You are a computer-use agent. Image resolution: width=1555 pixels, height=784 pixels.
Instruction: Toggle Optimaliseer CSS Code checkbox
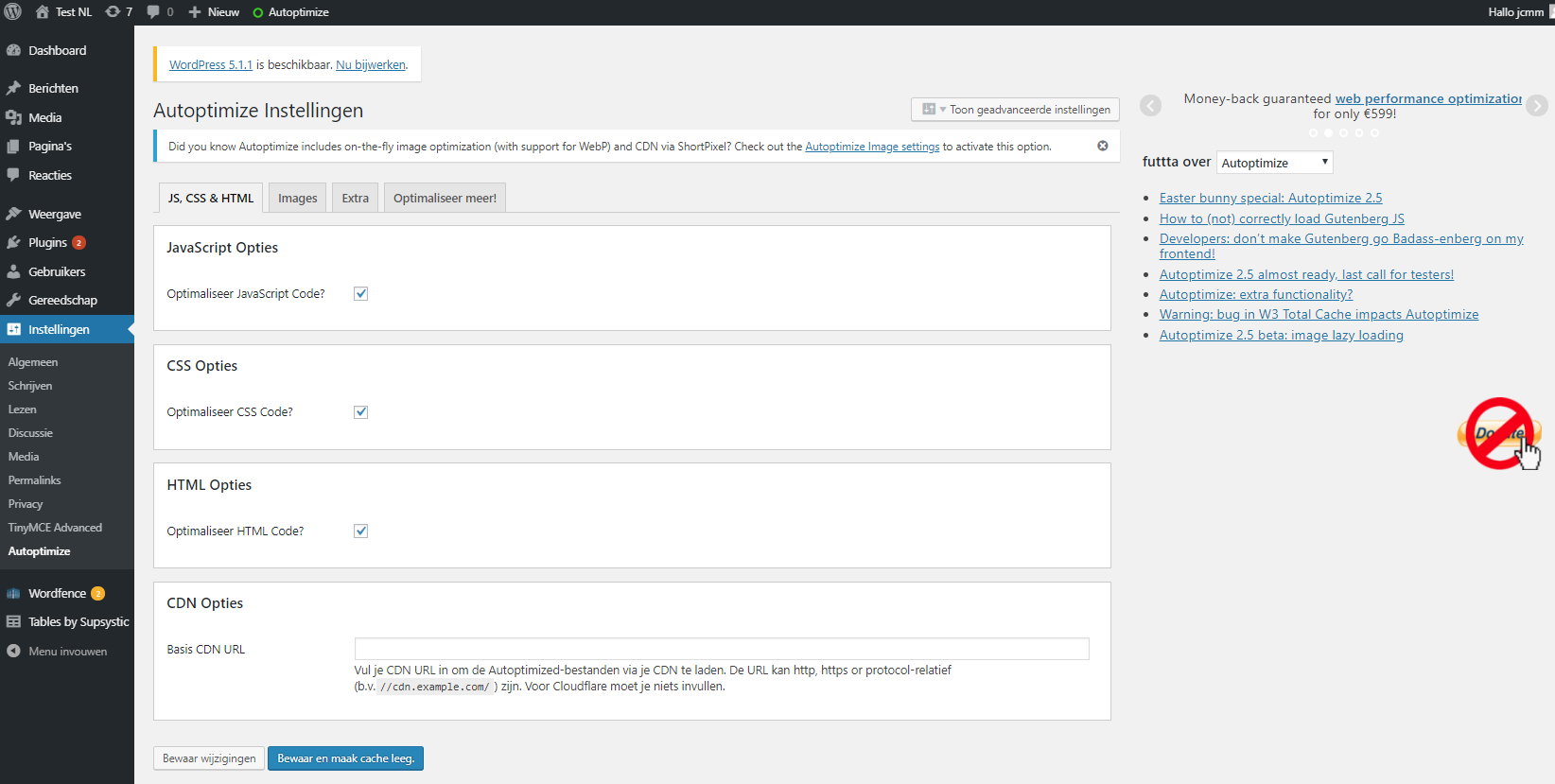360,411
